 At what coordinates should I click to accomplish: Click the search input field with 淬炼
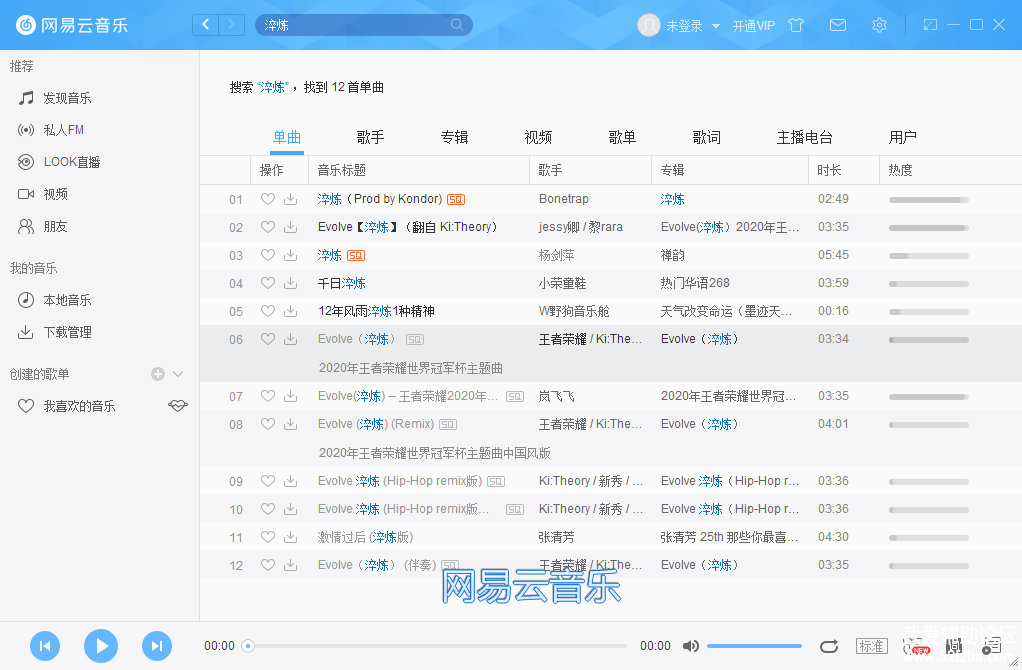(364, 25)
